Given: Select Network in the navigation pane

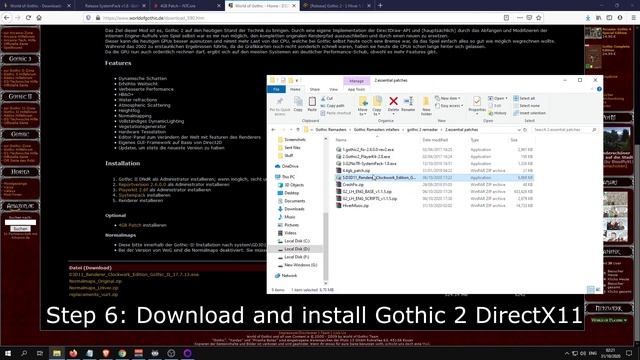Looking at the screenshot, I should pyautogui.click(x=289, y=276).
